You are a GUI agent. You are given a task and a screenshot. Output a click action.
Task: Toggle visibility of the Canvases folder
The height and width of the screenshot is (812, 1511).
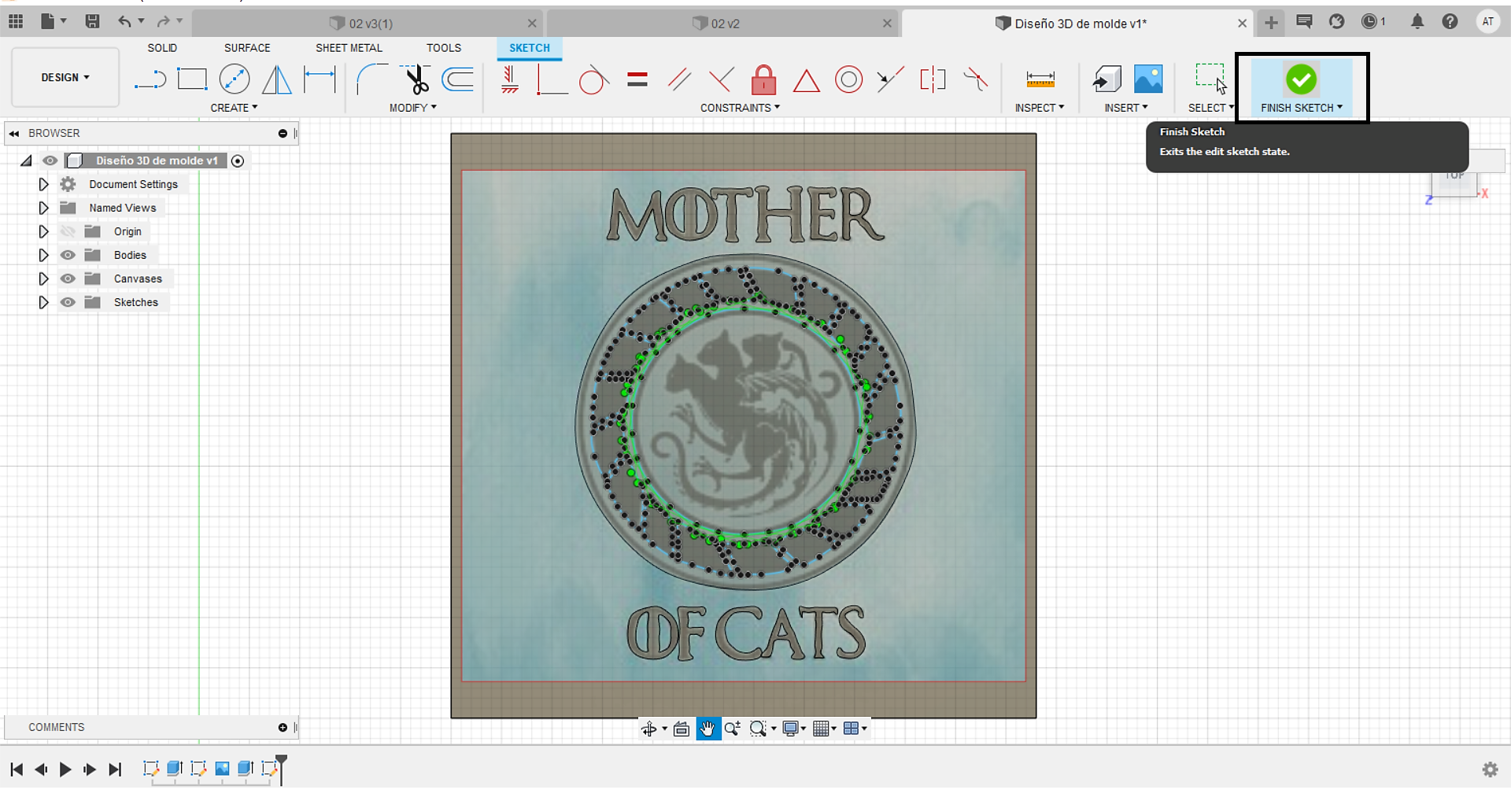pyautogui.click(x=68, y=279)
